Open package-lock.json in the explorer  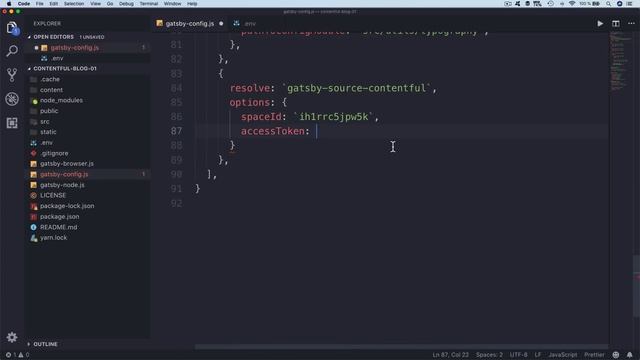point(67,206)
